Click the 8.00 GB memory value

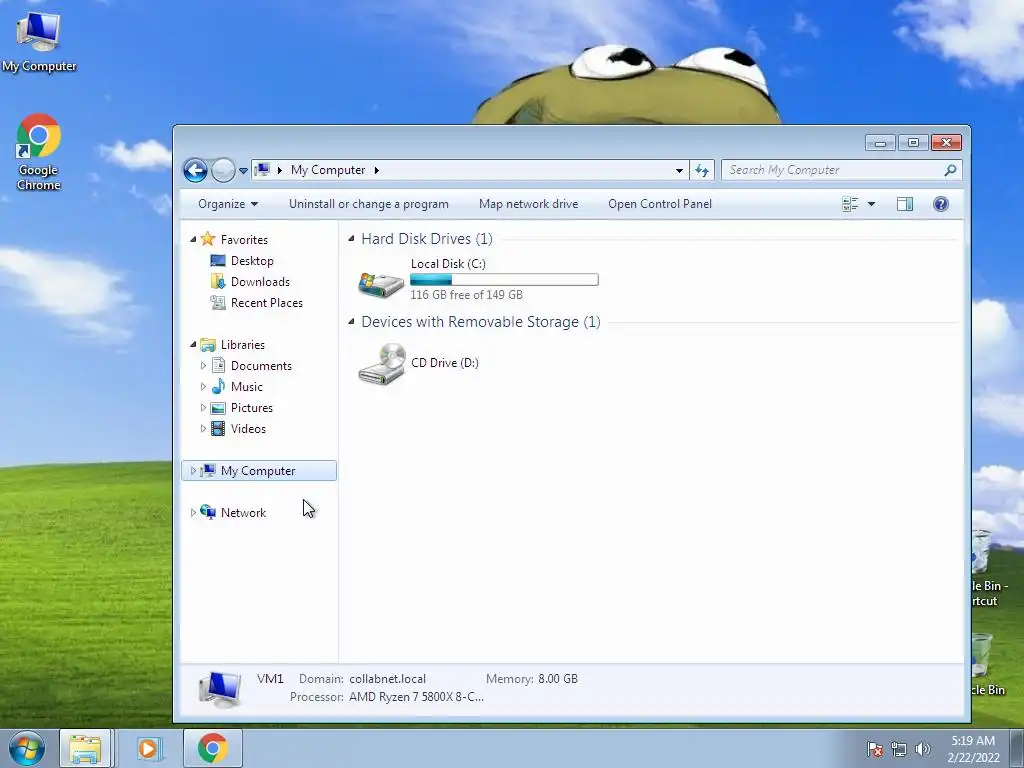[x=558, y=679]
